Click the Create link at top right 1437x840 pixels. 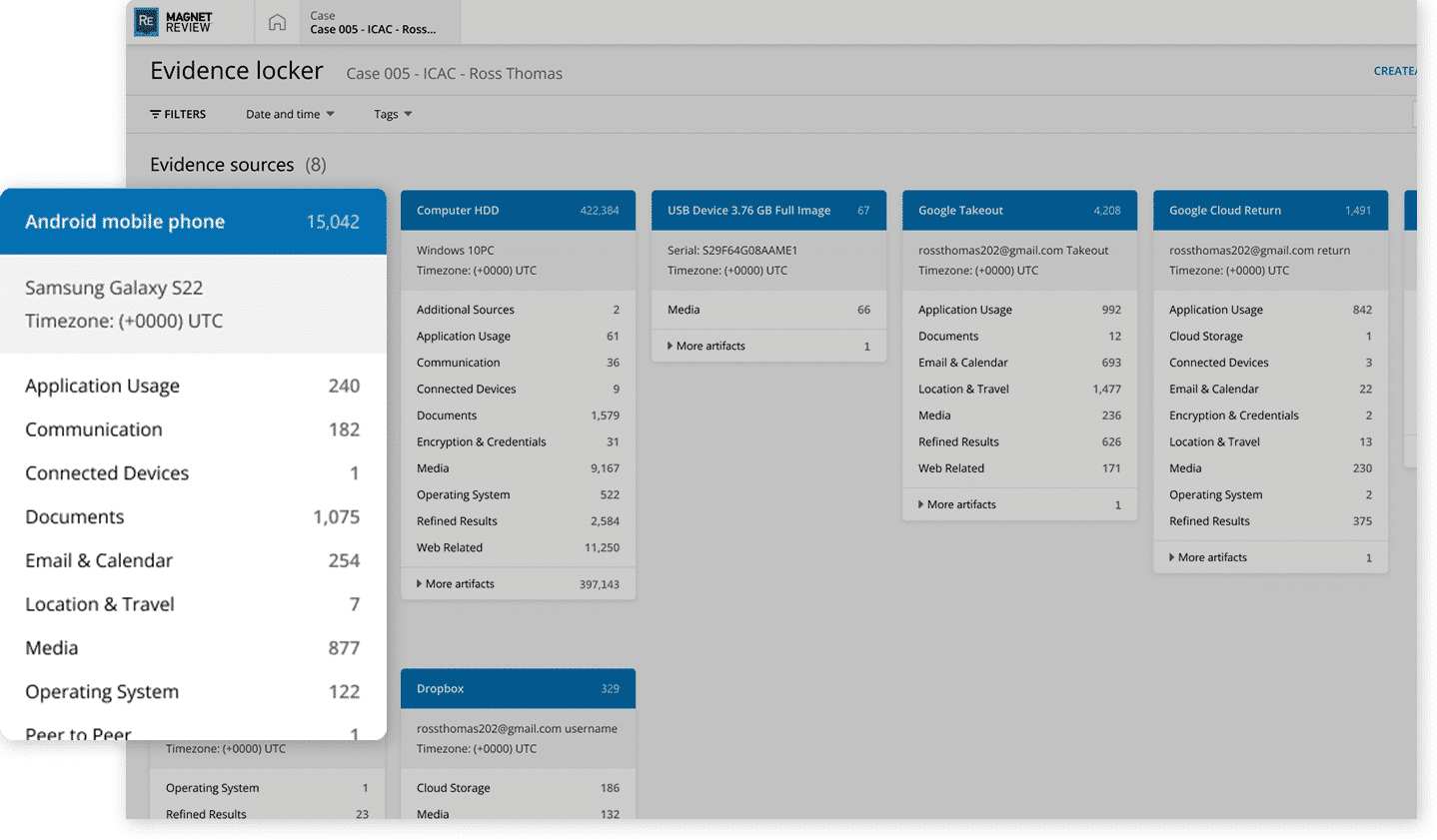pyautogui.click(x=1394, y=71)
